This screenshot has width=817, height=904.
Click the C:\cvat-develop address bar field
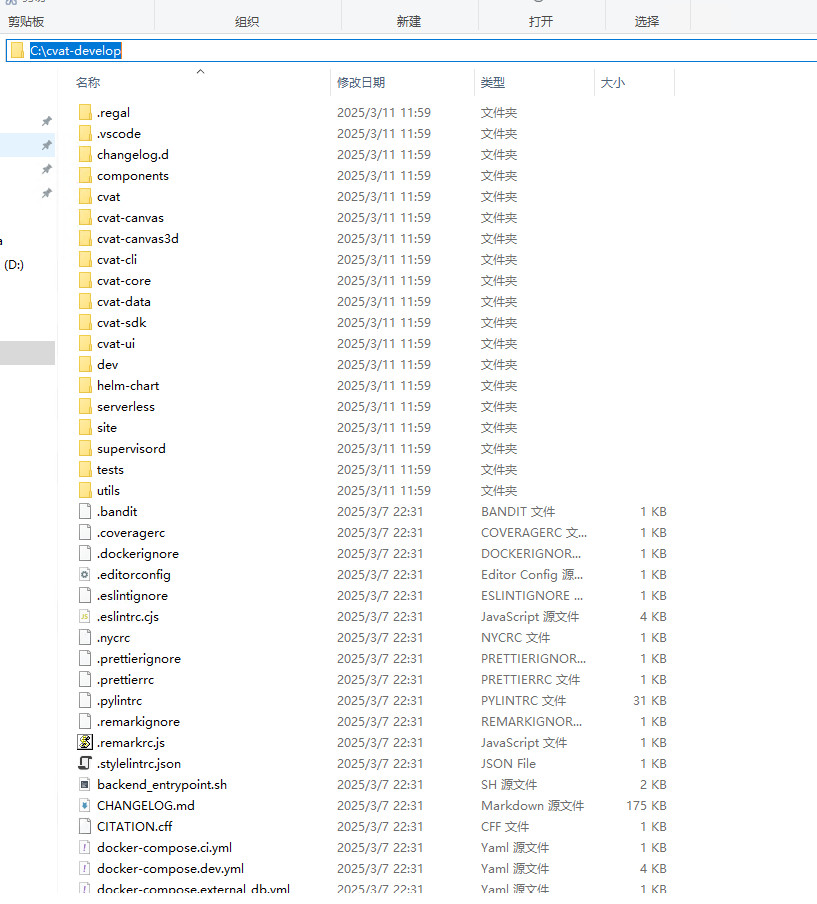tap(412, 50)
